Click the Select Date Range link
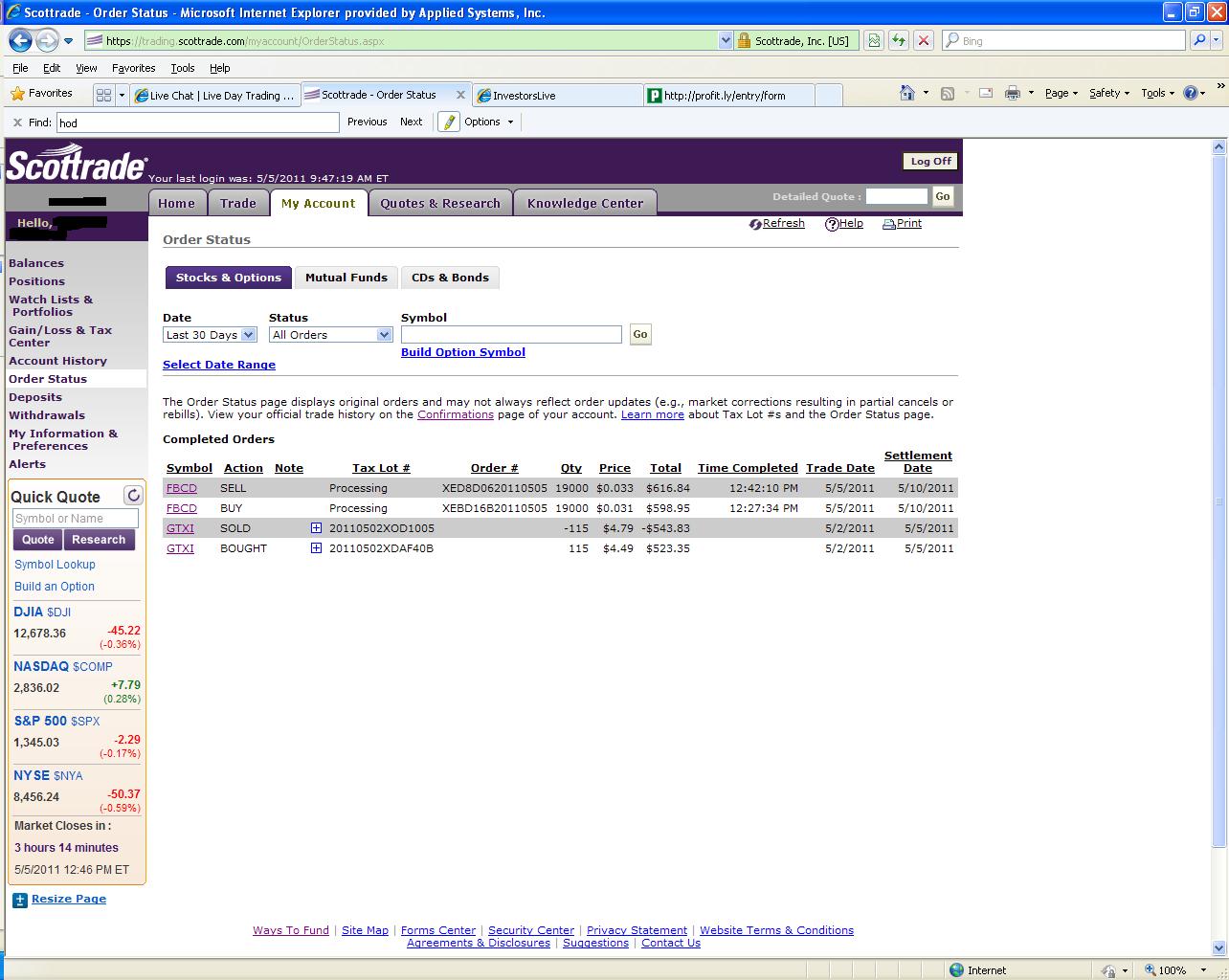 (219, 365)
